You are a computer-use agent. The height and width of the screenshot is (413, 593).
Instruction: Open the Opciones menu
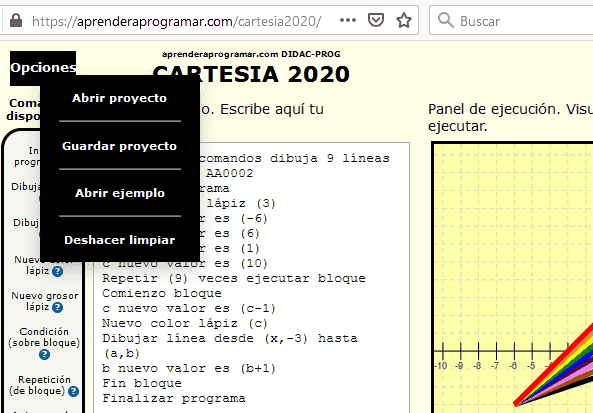tap(43, 68)
